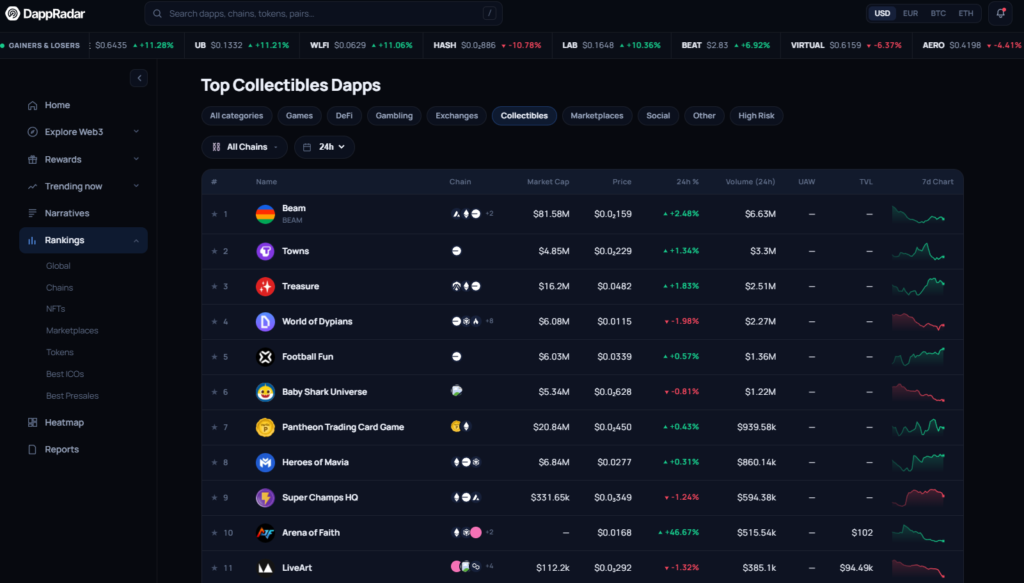This screenshot has height=583, width=1024.
Task: Select the Games category tab
Action: (299, 116)
